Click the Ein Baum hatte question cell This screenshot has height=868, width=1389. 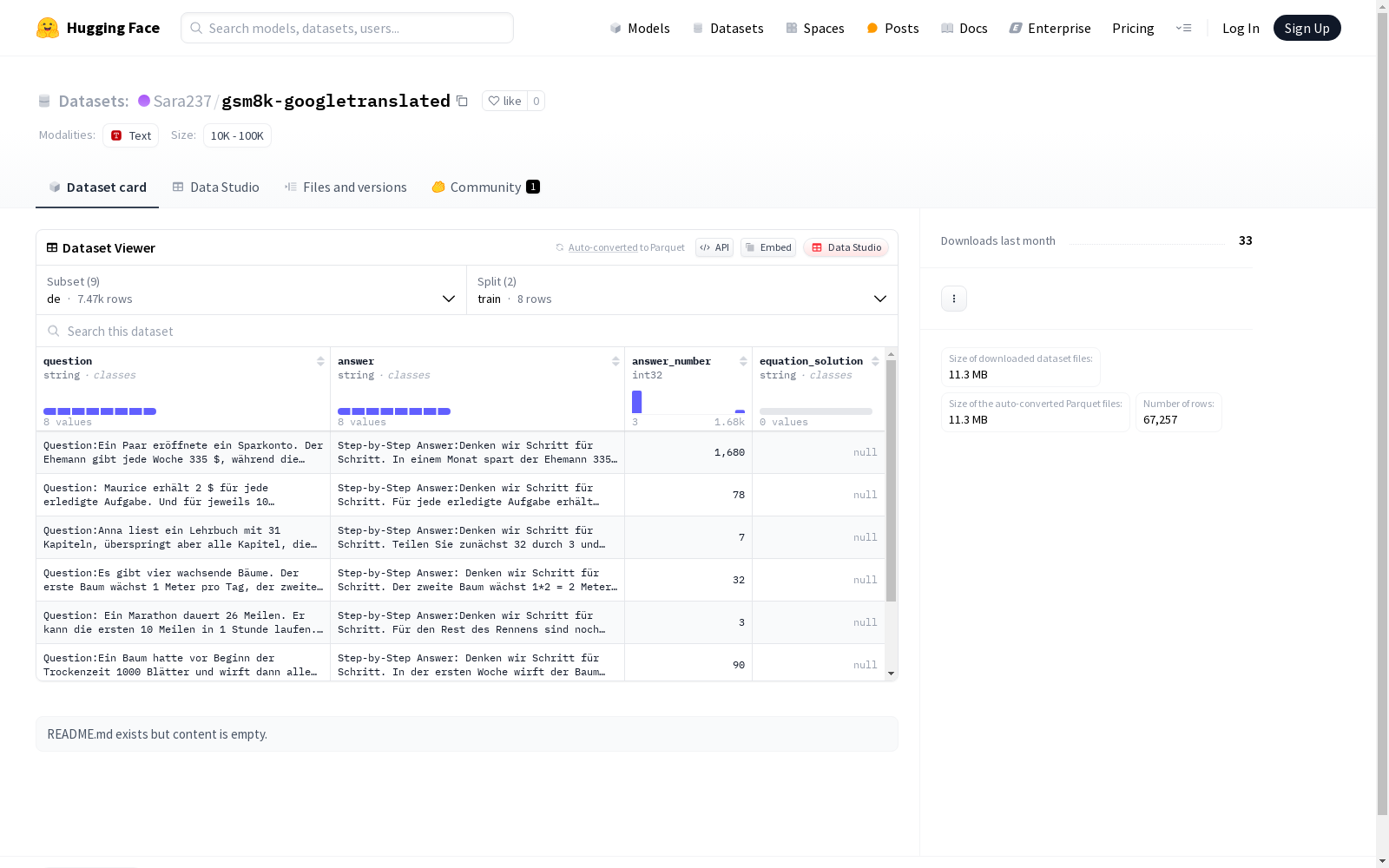(x=183, y=663)
